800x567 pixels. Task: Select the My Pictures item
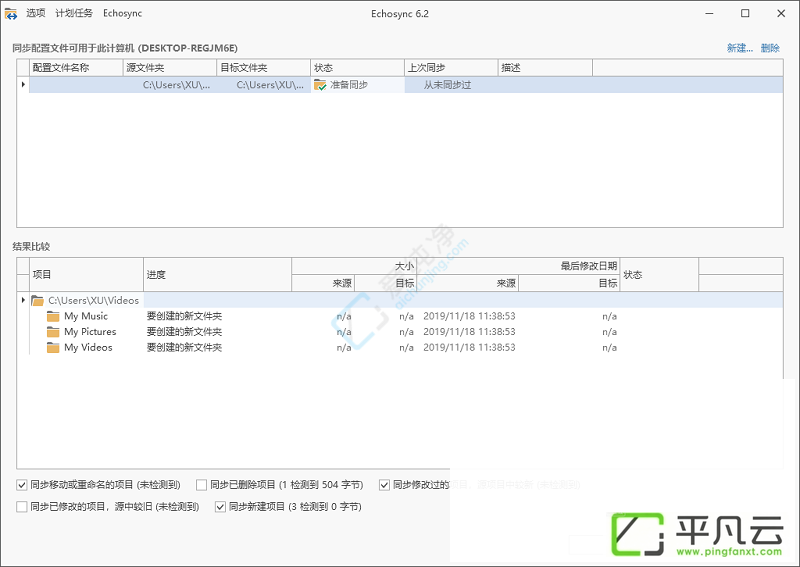click(x=90, y=332)
